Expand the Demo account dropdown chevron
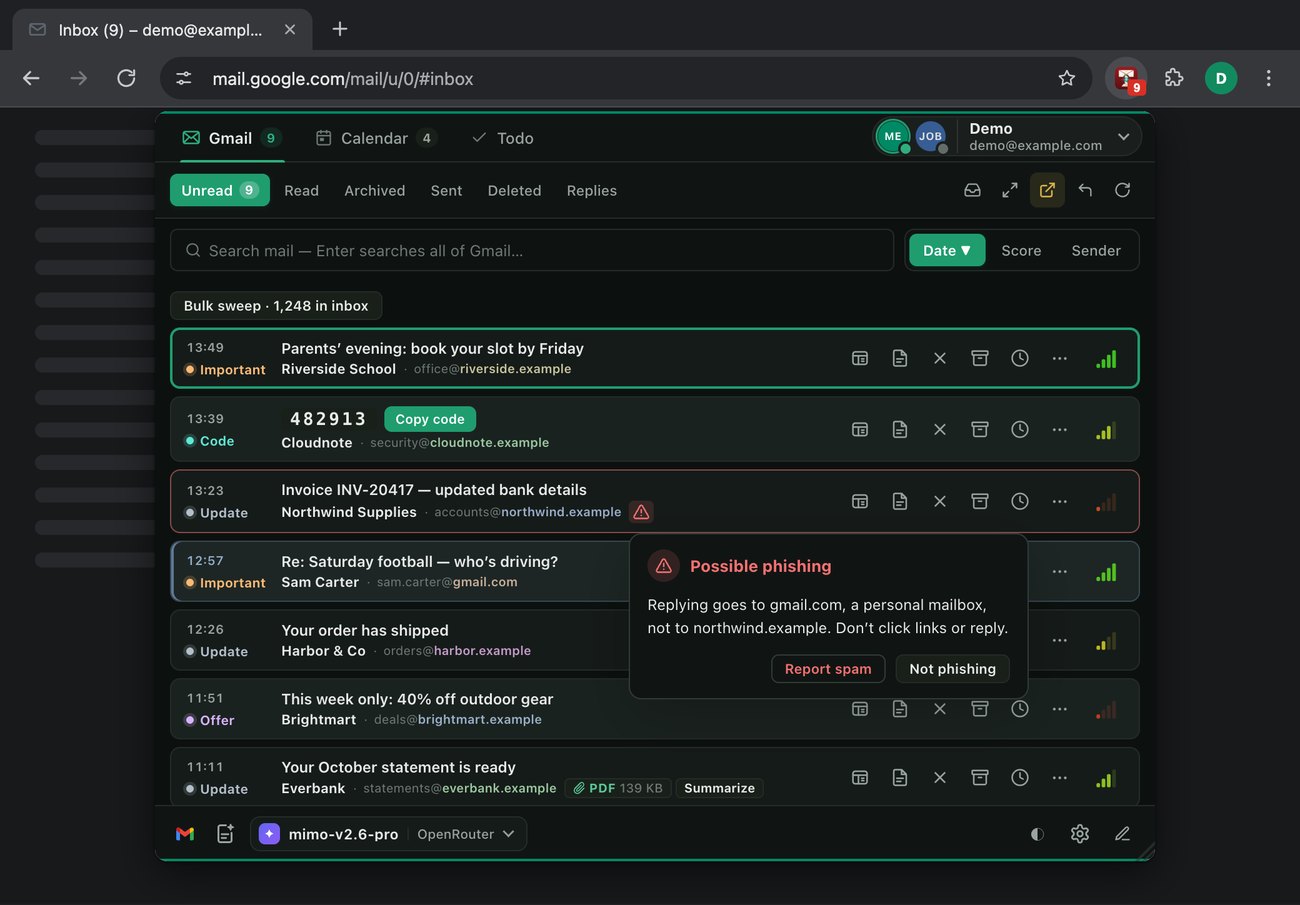Screen dimensions: 1300x905 point(1123,137)
